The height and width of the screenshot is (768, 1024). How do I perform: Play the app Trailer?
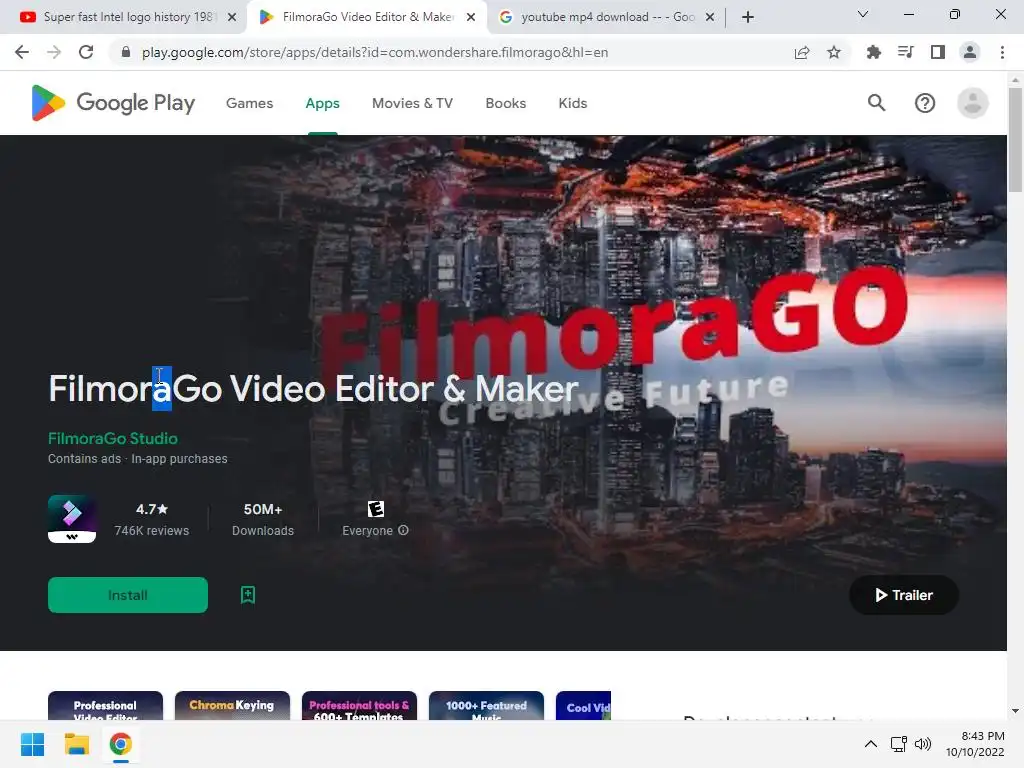coord(904,595)
